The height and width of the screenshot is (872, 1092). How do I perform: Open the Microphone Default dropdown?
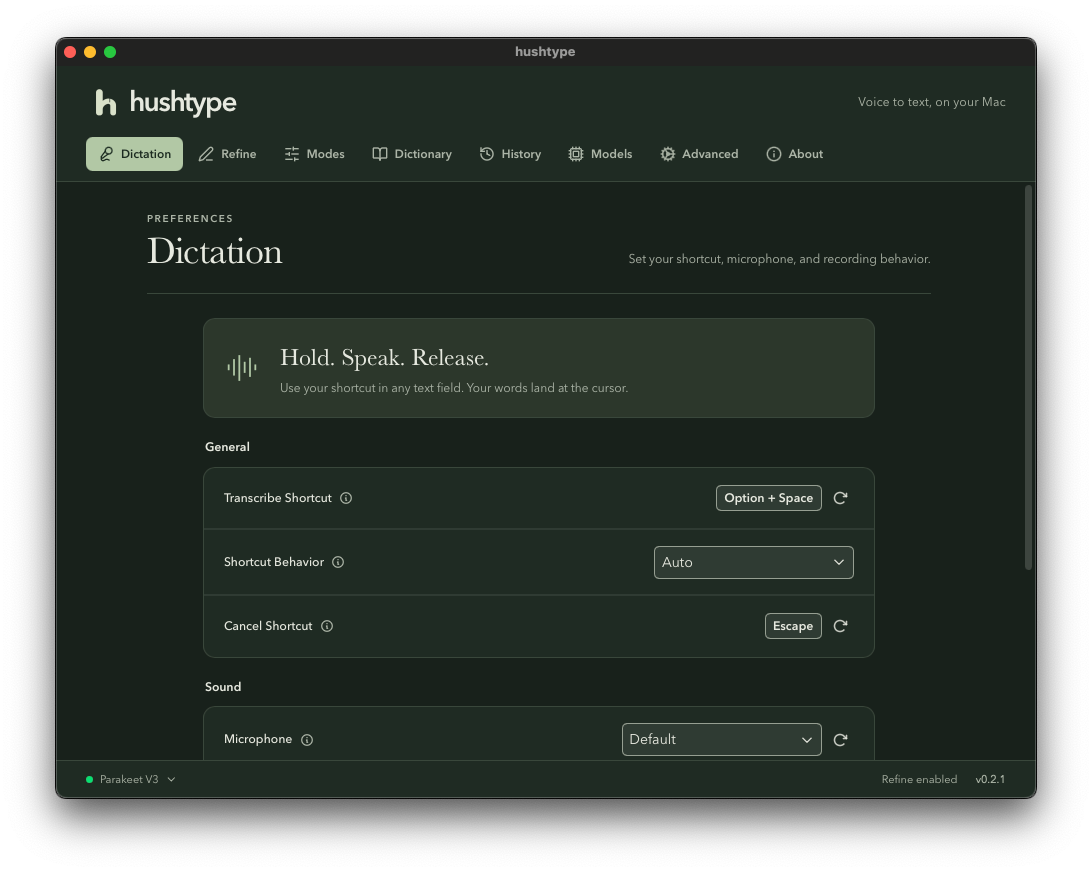(x=722, y=740)
